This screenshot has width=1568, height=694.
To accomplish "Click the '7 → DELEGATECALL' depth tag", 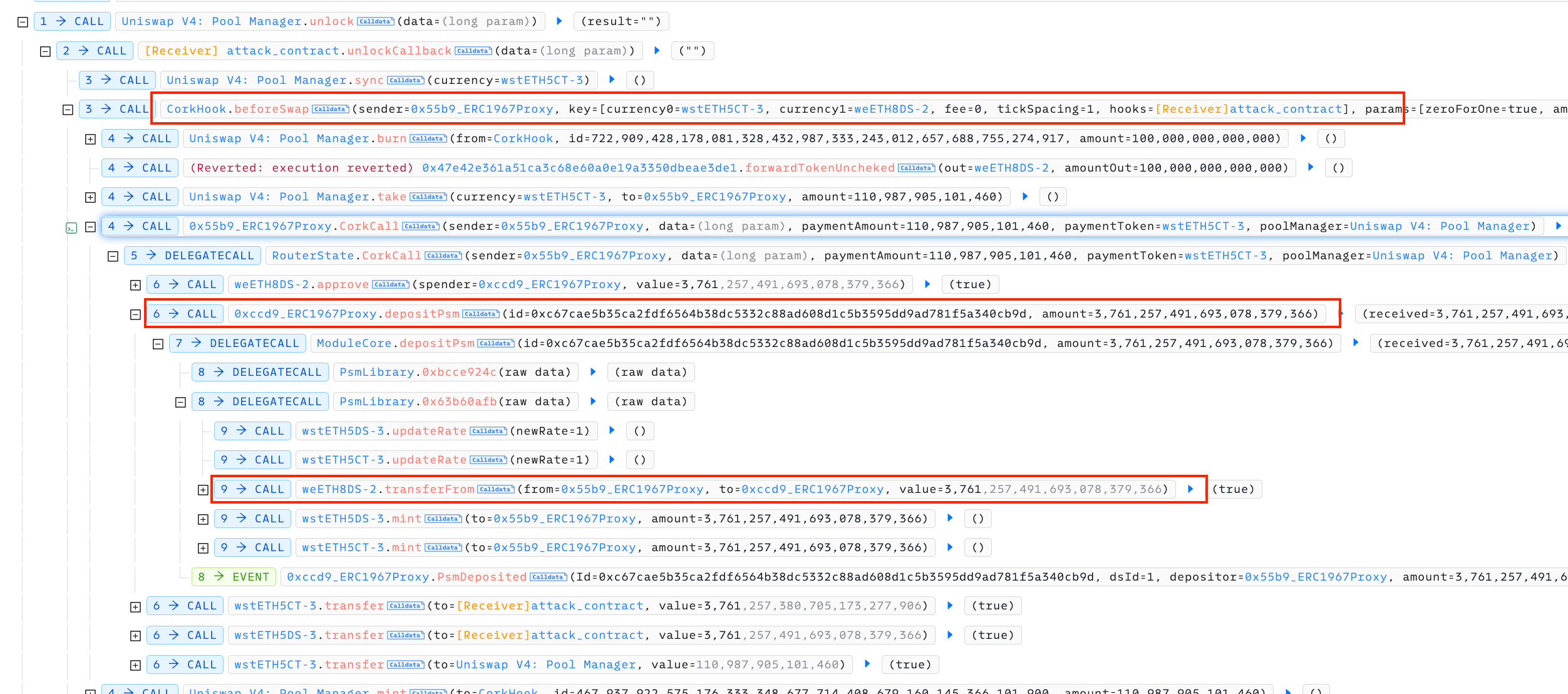I will [237, 343].
